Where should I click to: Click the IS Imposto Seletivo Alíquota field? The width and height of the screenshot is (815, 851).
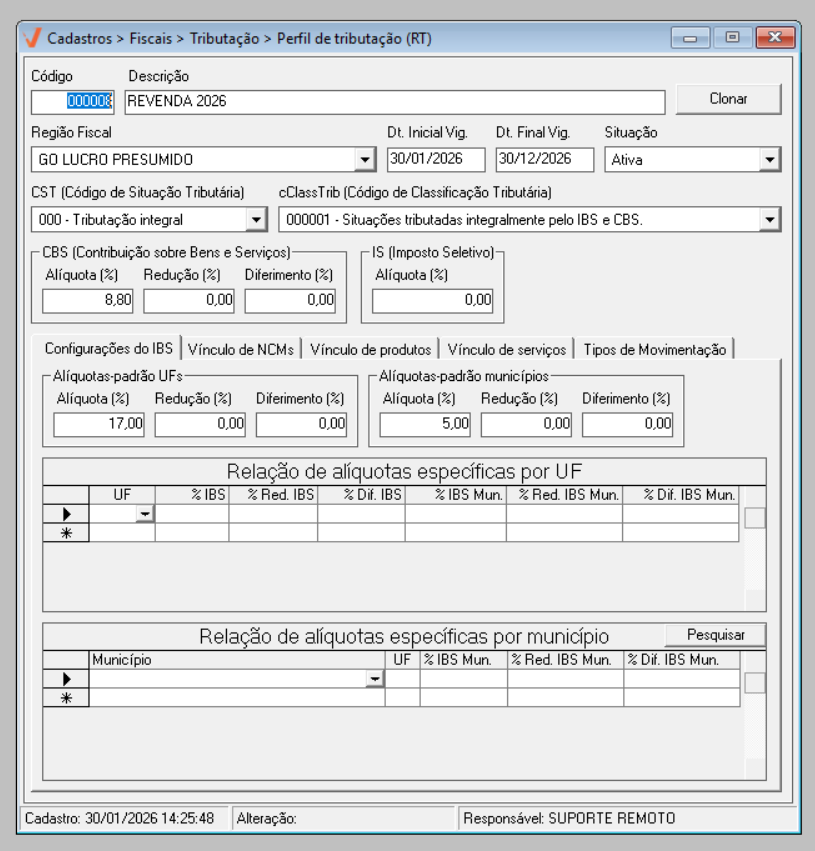[432, 299]
